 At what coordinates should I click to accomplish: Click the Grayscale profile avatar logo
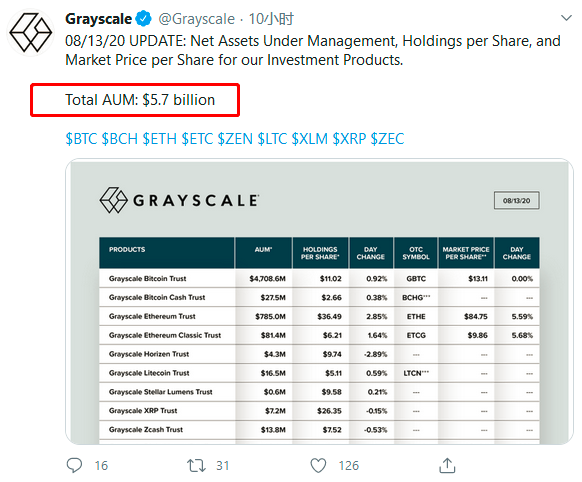pos(31,32)
